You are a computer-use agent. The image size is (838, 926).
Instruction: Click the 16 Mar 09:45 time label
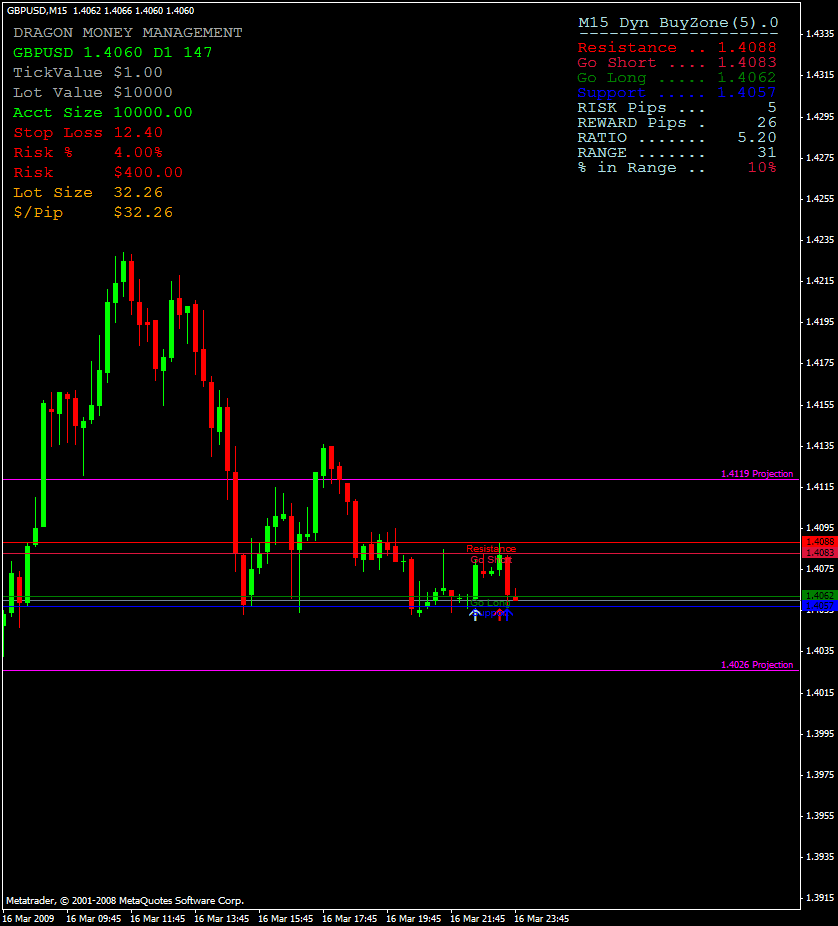(93, 918)
